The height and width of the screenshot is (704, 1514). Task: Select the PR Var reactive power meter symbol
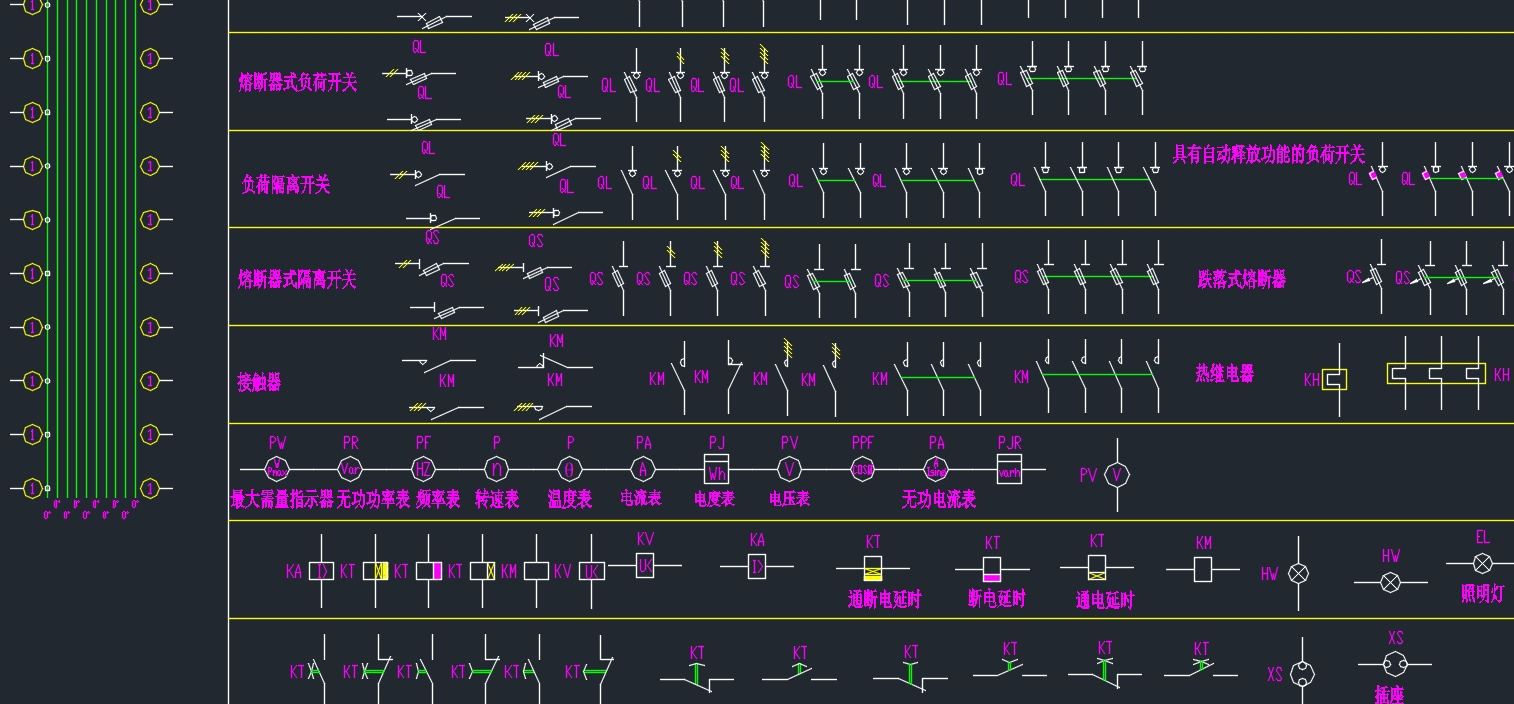pyautogui.click(x=350, y=469)
